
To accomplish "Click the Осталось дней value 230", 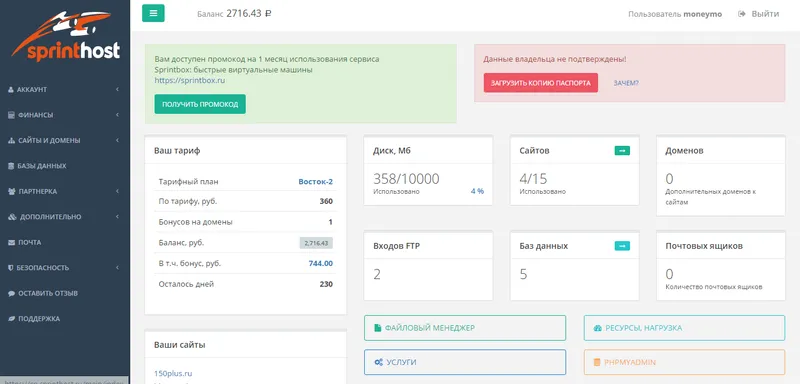I will pos(326,284).
